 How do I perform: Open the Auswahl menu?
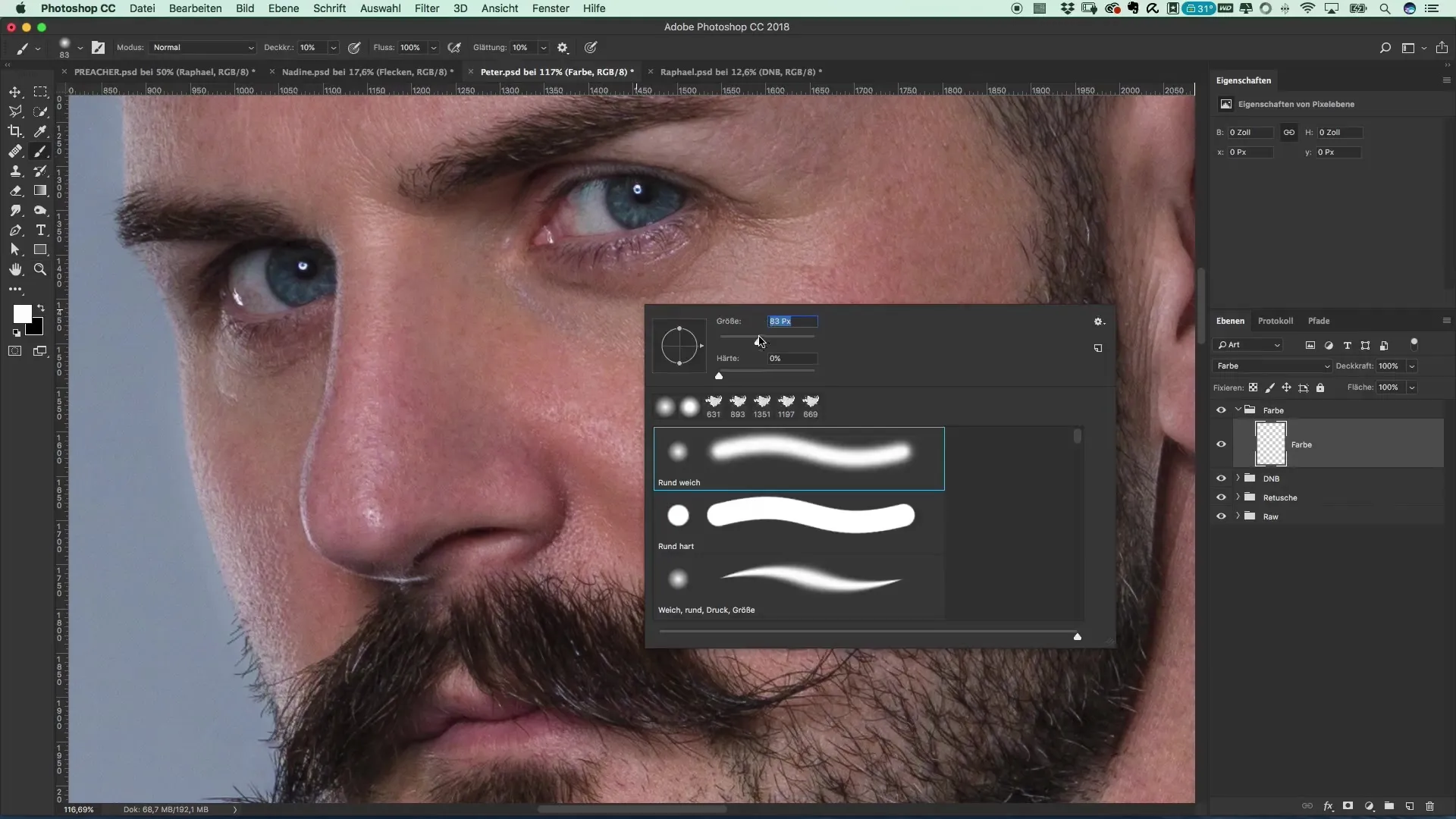380,8
